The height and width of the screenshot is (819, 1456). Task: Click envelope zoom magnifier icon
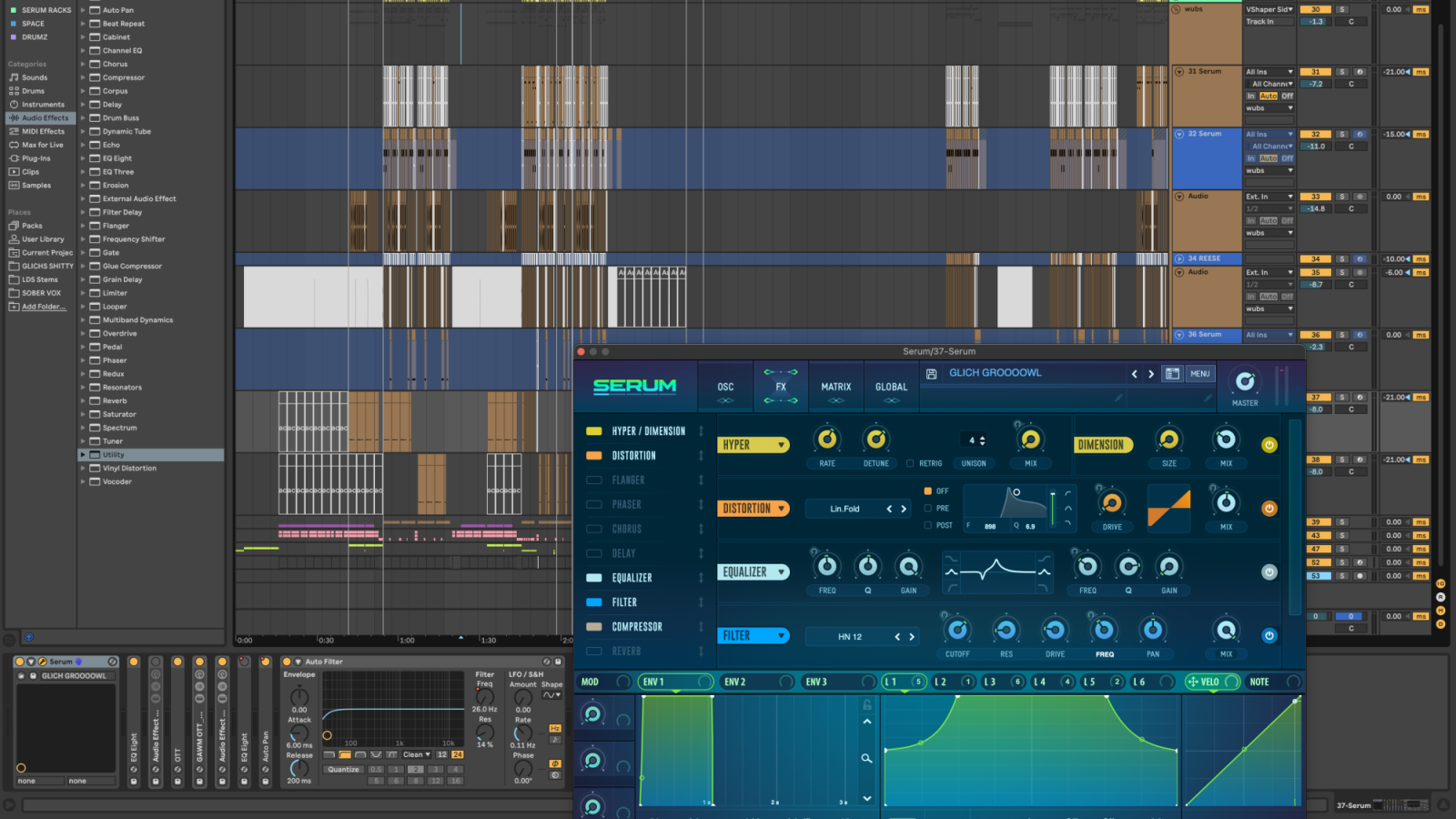(867, 758)
